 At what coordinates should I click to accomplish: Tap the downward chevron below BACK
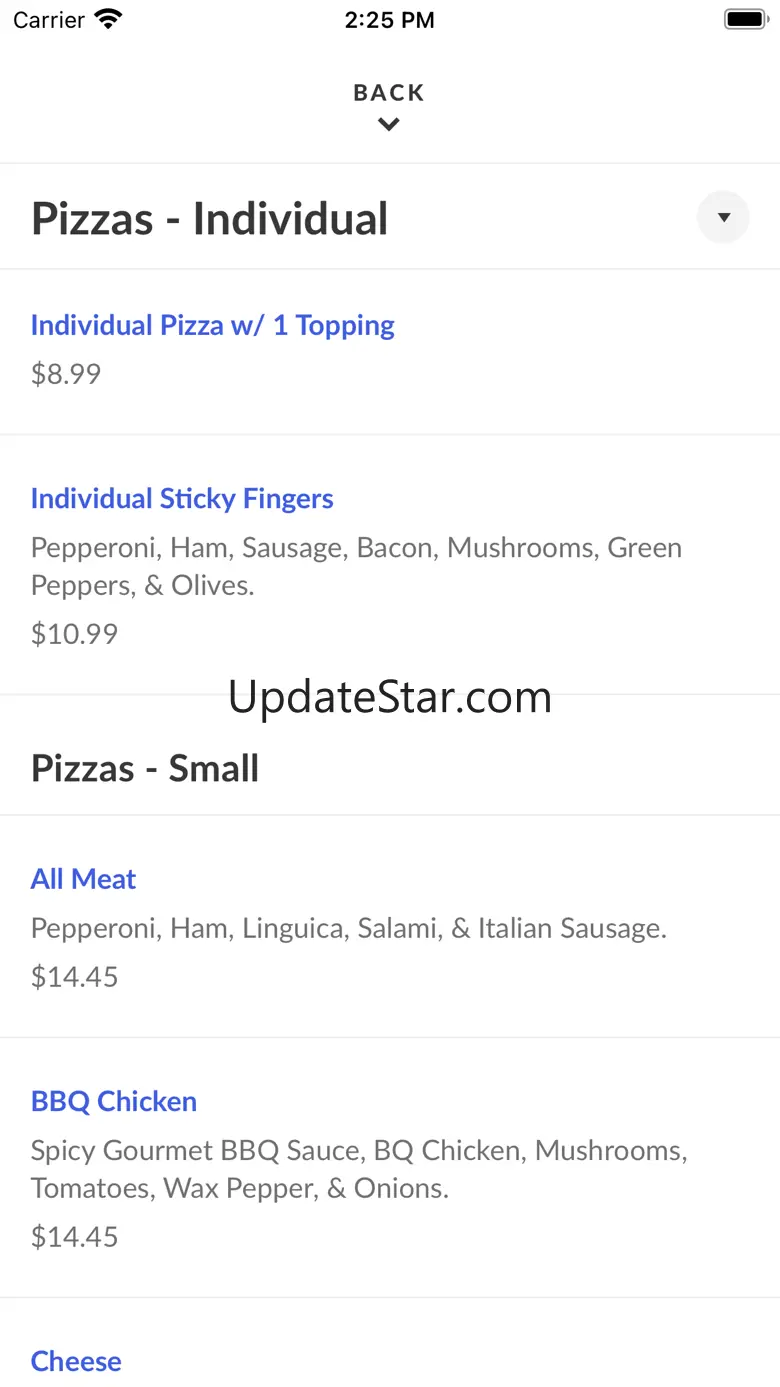[x=389, y=124]
